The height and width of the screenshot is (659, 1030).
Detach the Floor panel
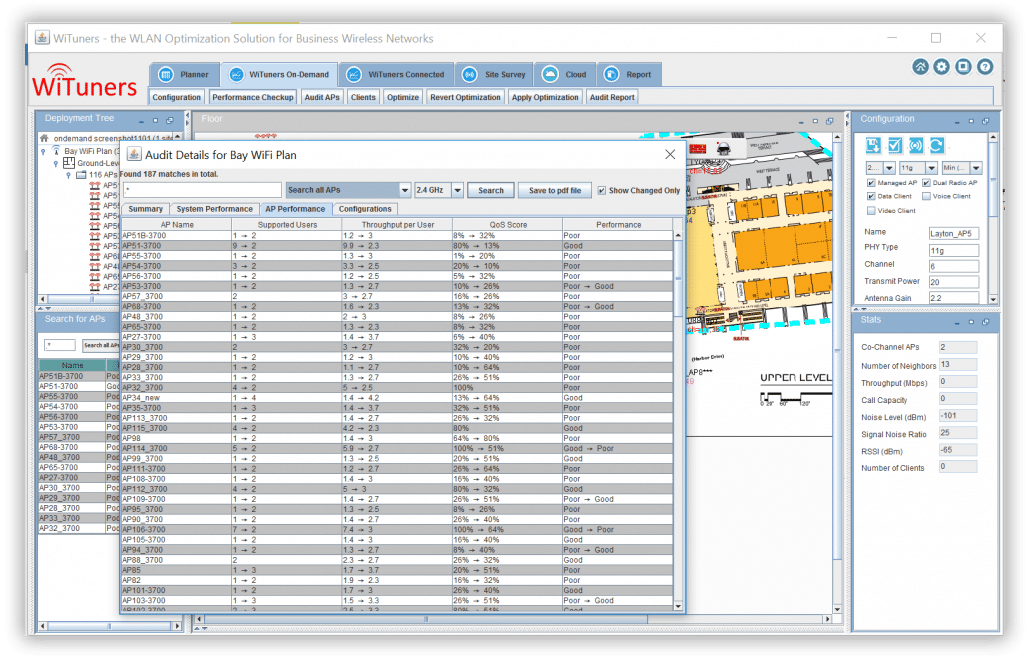(x=830, y=122)
